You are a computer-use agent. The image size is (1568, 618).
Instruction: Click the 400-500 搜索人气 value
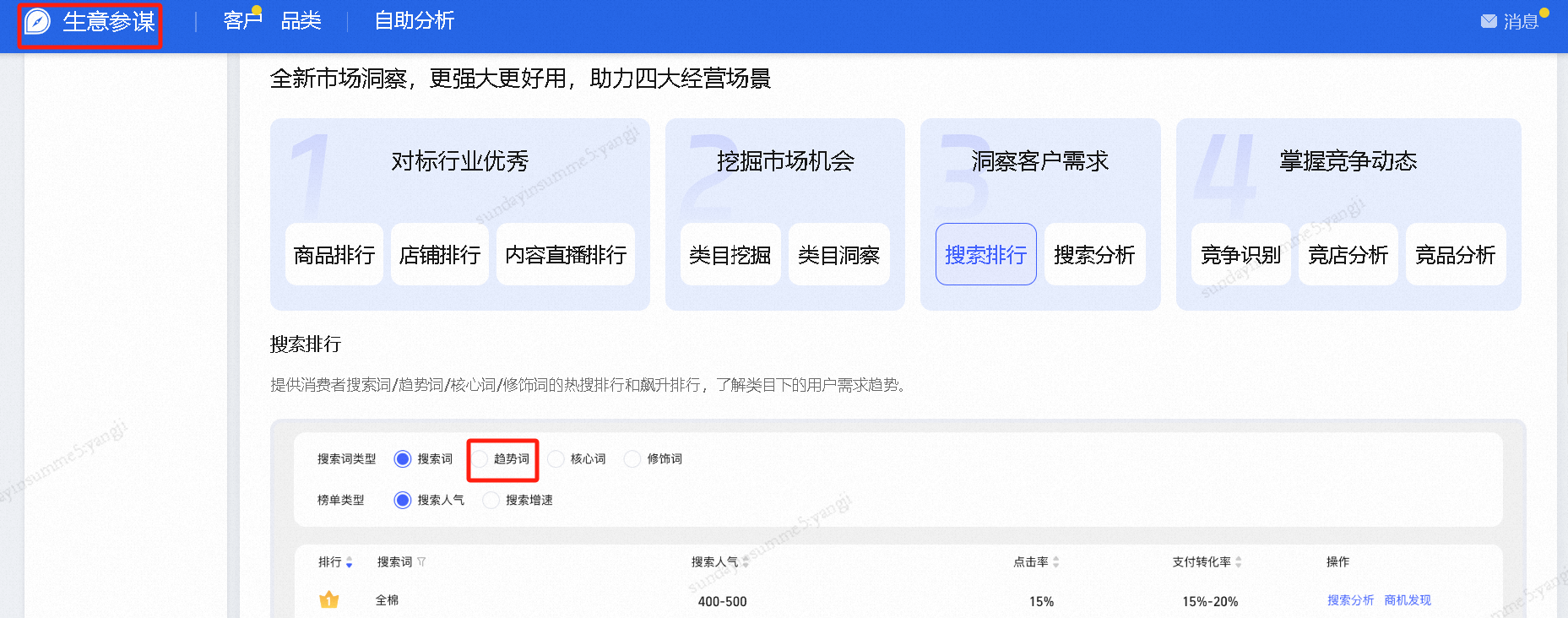coord(722,601)
